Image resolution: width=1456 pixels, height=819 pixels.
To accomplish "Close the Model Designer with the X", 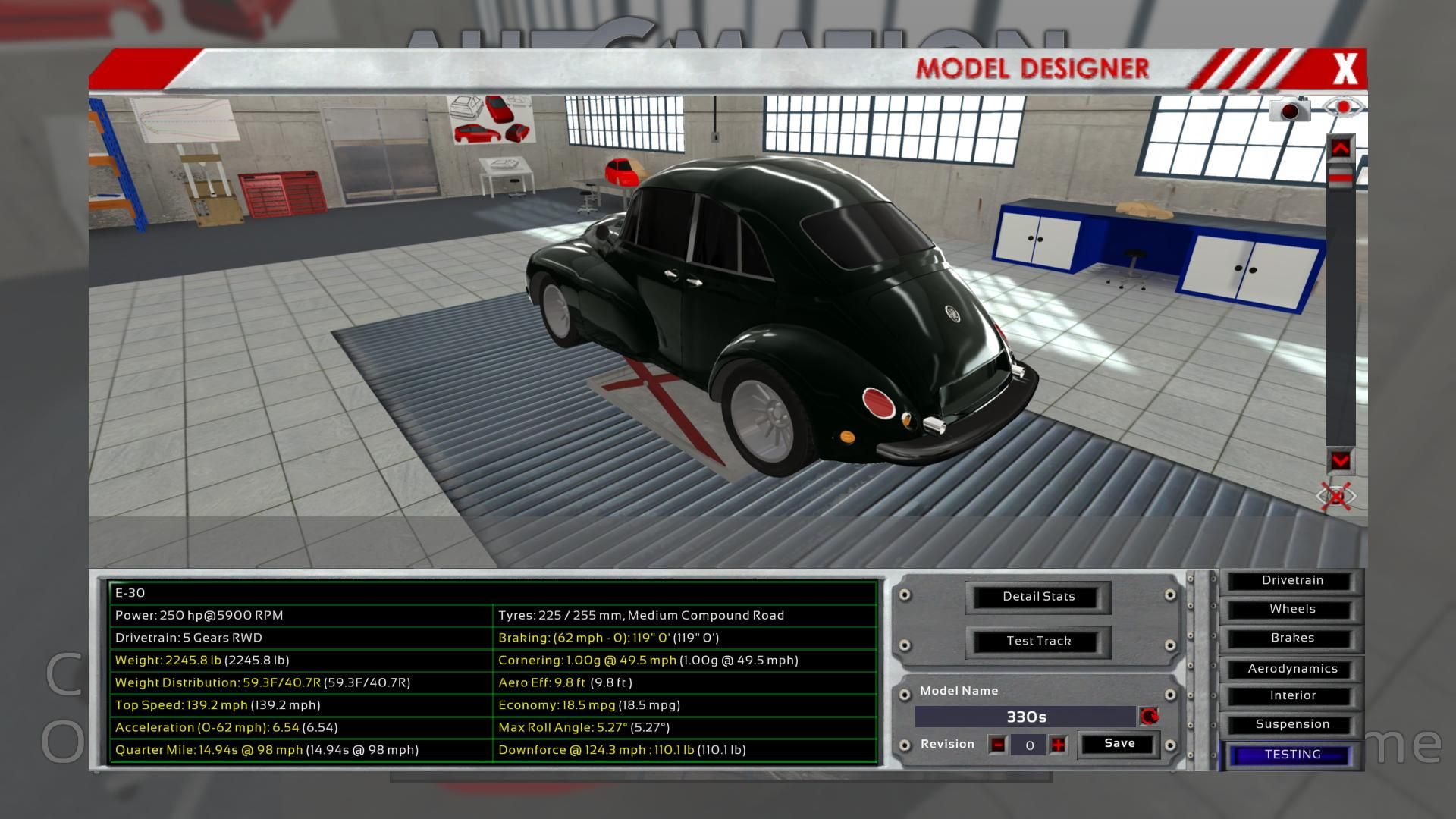I will (1345, 70).
